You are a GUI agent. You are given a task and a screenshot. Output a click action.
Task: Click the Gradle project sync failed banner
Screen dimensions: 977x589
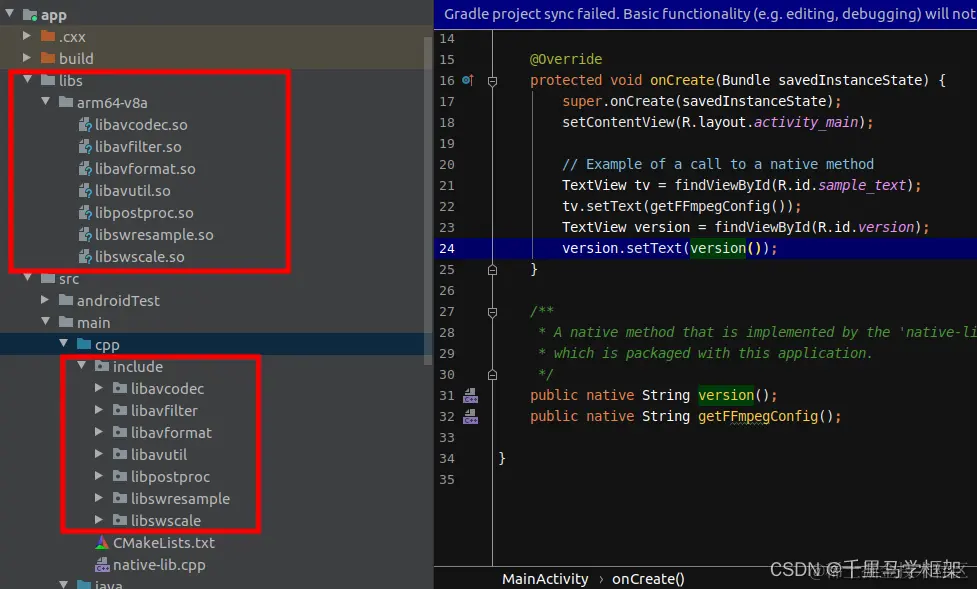tap(705, 14)
